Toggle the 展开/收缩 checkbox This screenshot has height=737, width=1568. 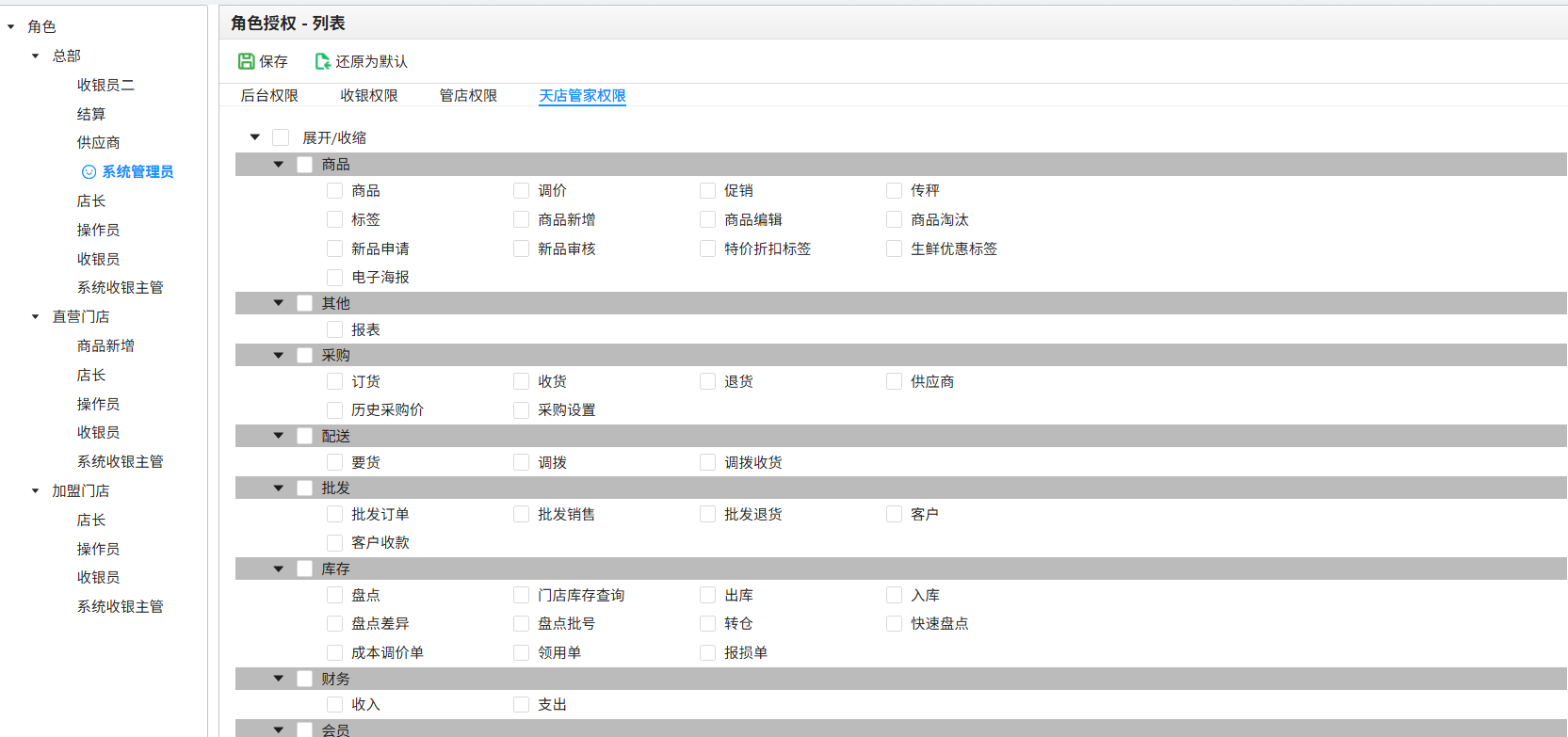[x=281, y=138]
